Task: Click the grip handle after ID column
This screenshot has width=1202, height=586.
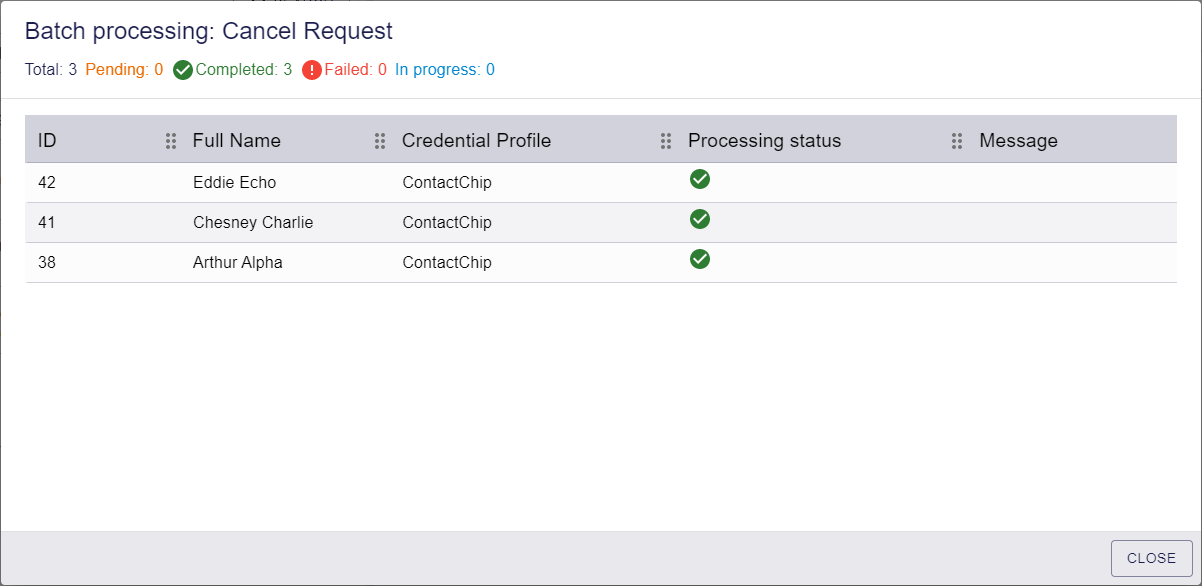Action: (171, 141)
